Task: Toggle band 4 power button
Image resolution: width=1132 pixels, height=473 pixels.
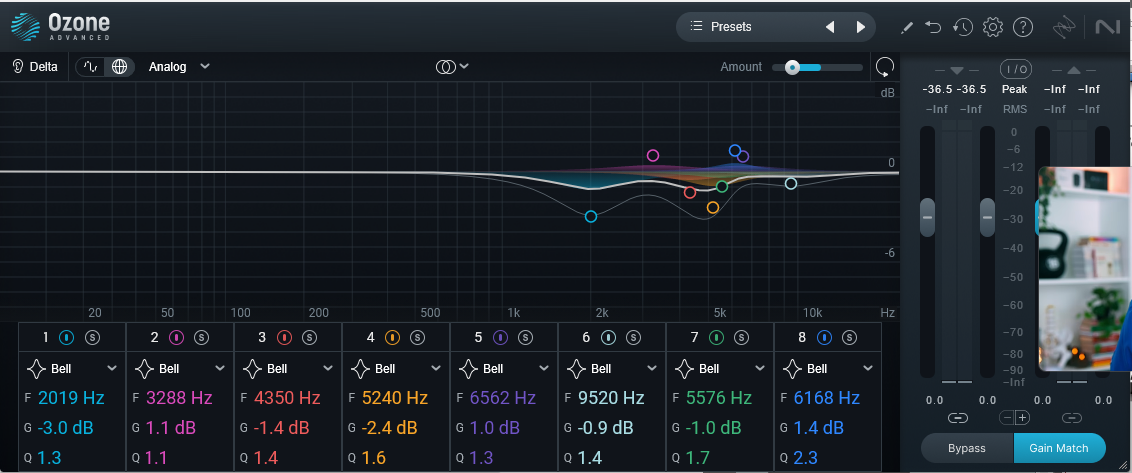Action: pyautogui.click(x=392, y=337)
